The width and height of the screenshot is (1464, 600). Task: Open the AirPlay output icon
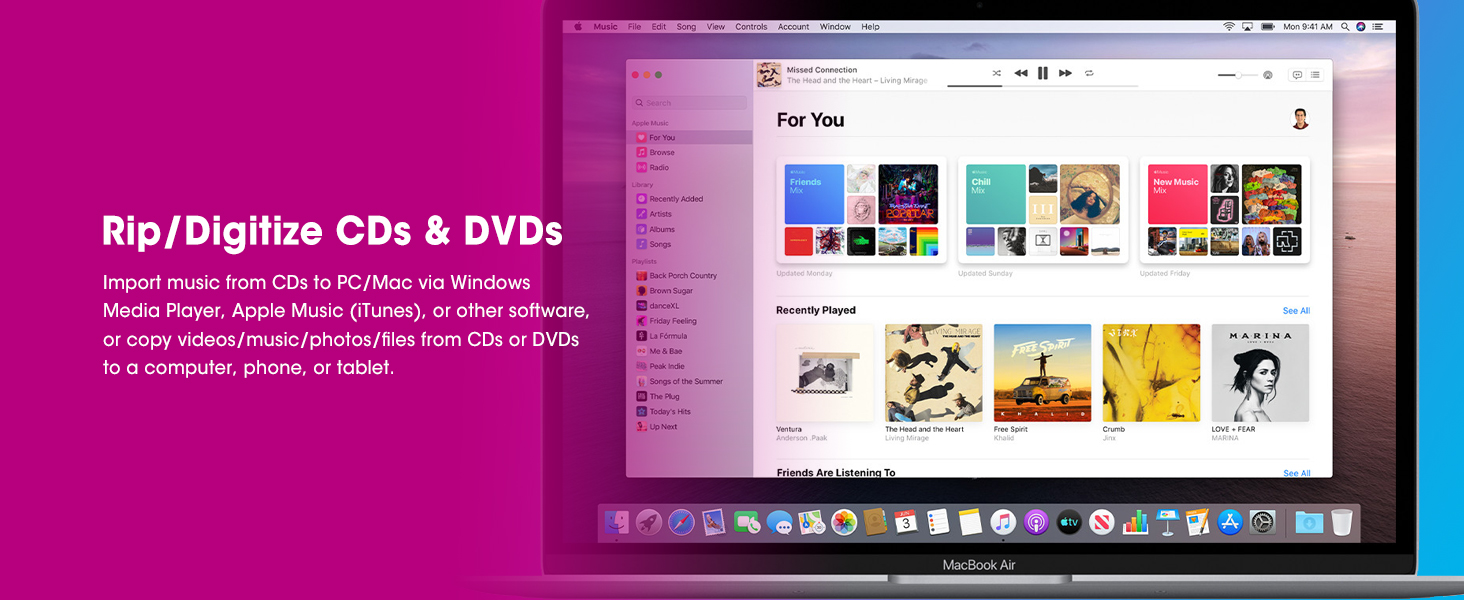click(1268, 75)
